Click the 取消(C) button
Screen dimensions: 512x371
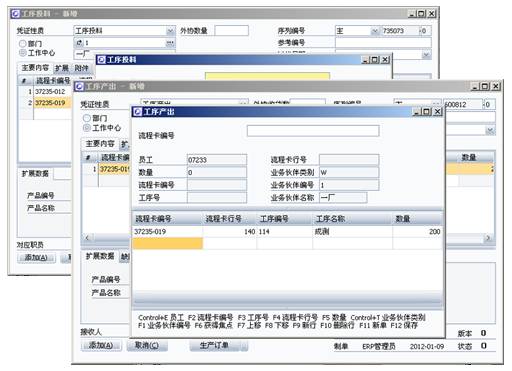pyautogui.click(x=147, y=345)
